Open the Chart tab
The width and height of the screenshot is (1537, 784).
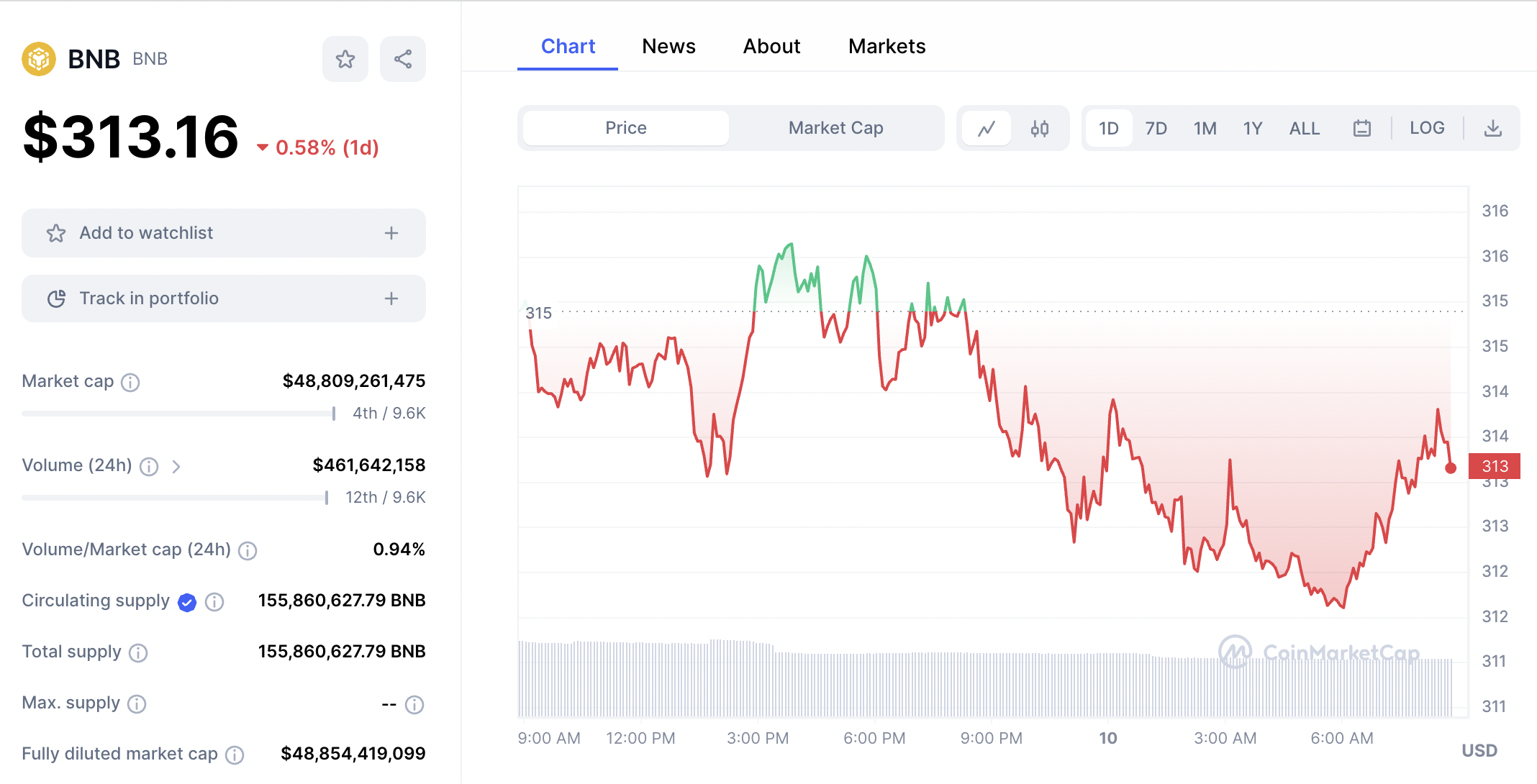coord(568,47)
